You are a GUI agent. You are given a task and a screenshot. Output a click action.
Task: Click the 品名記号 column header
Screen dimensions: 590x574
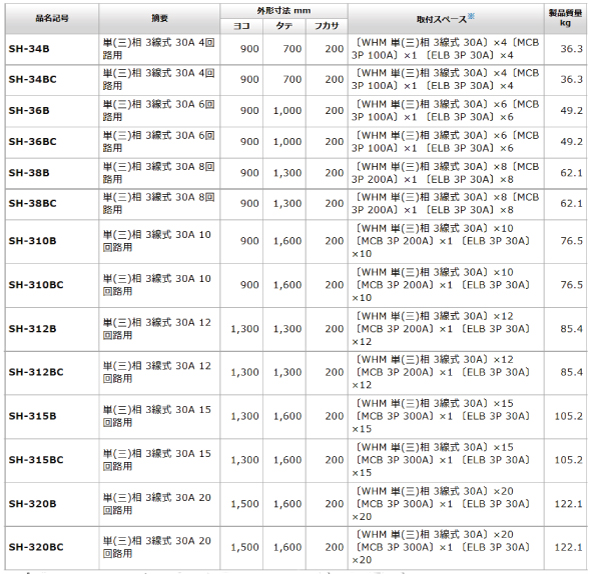(52, 18)
